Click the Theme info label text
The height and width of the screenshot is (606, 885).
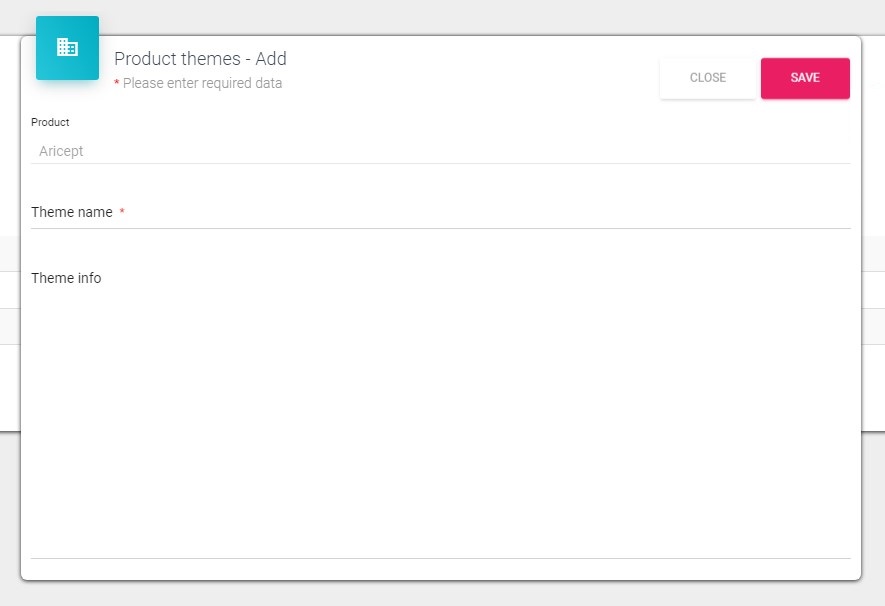point(66,278)
